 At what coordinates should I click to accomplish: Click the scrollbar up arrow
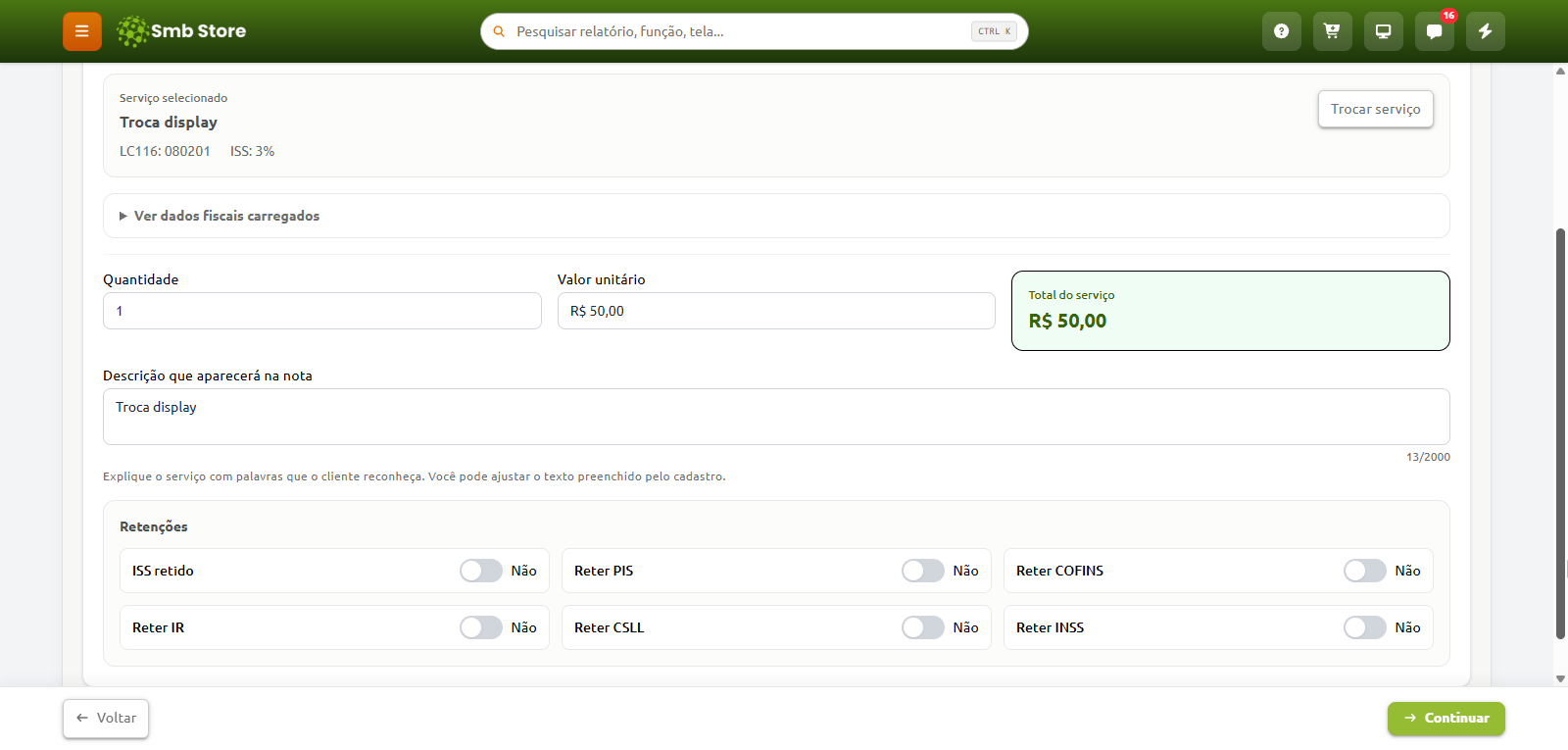(1560, 71)
